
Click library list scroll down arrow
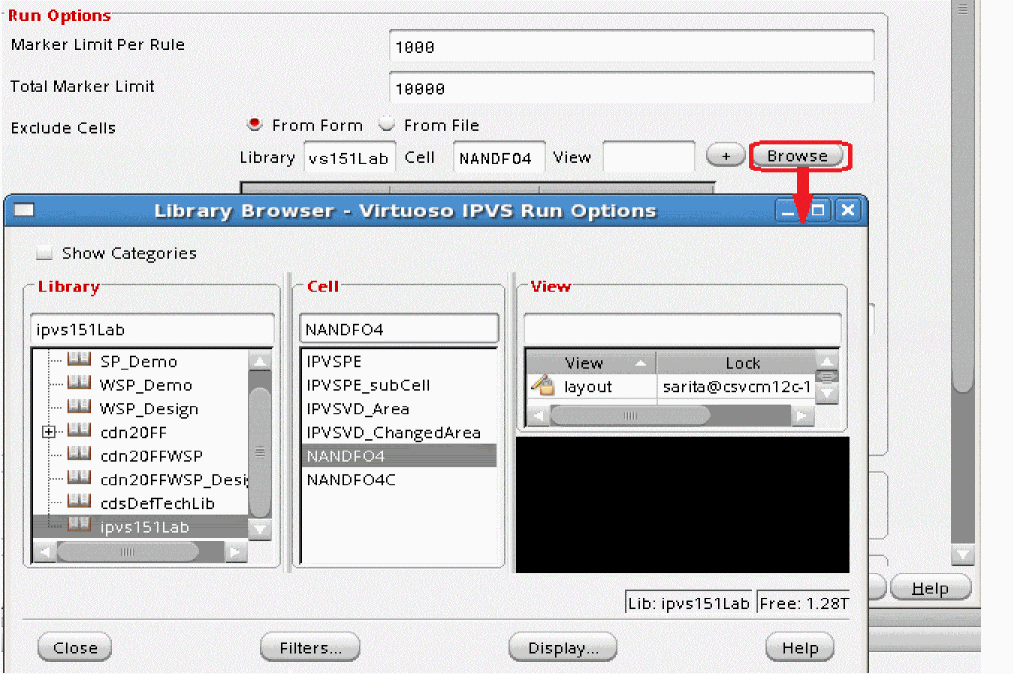coord(260,529)
